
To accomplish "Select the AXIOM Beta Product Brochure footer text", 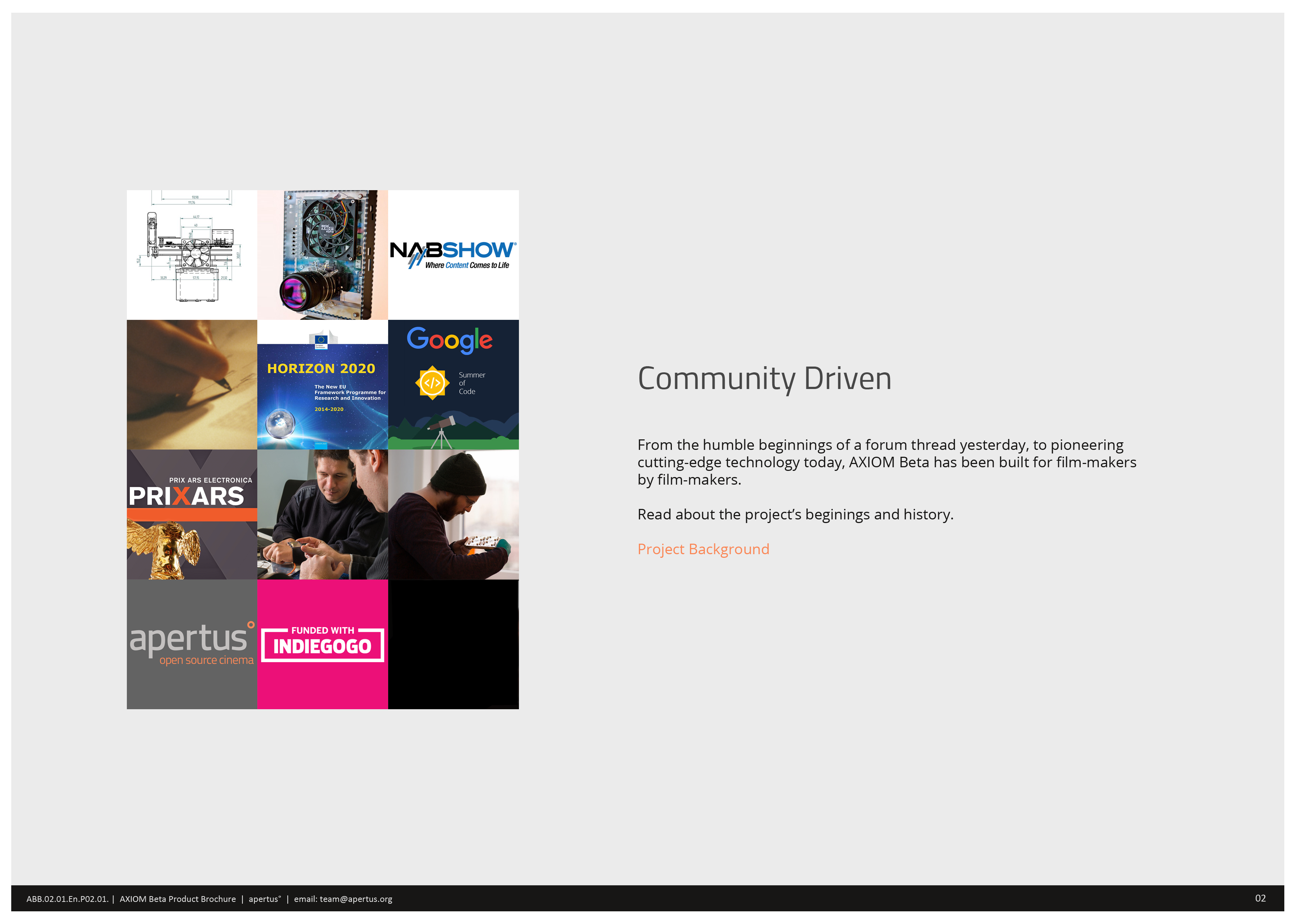I will [x=178, y=899].
